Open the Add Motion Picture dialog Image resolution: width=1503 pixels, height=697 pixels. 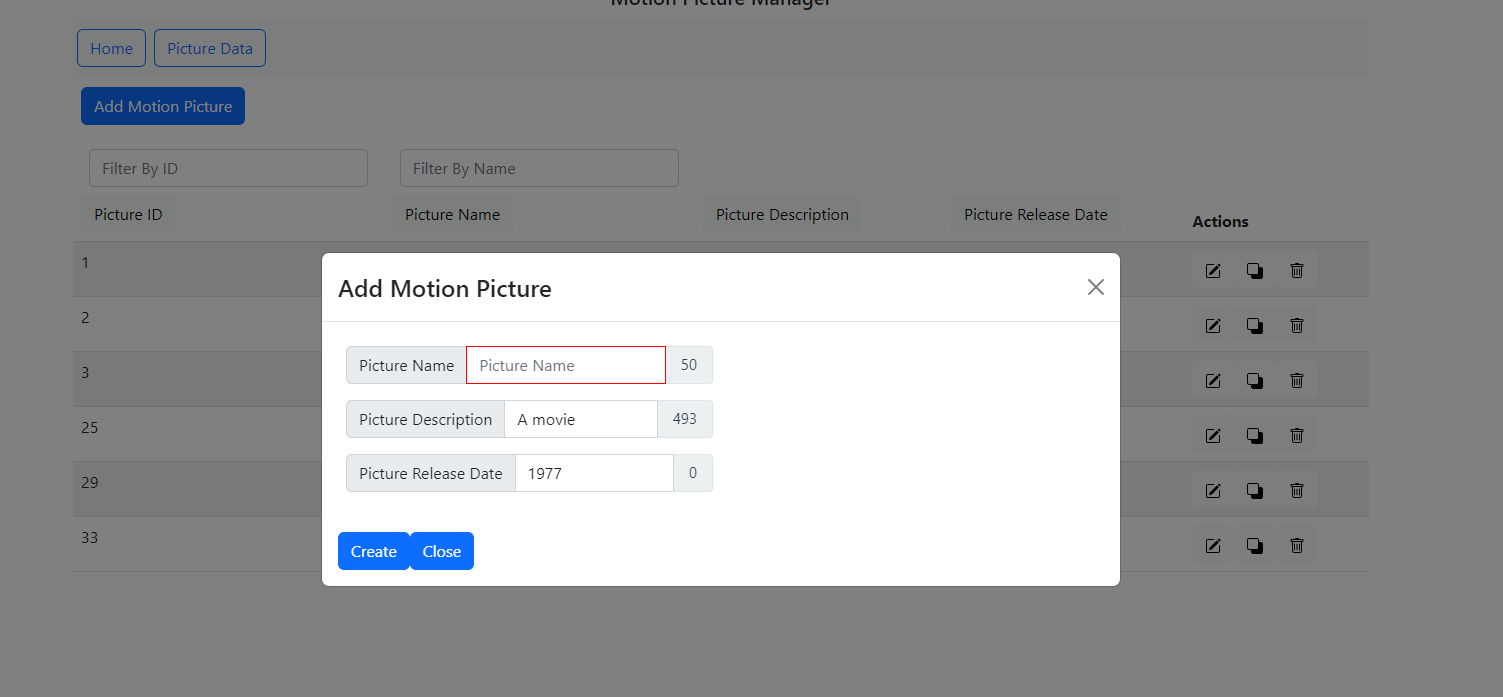[162, 105]
